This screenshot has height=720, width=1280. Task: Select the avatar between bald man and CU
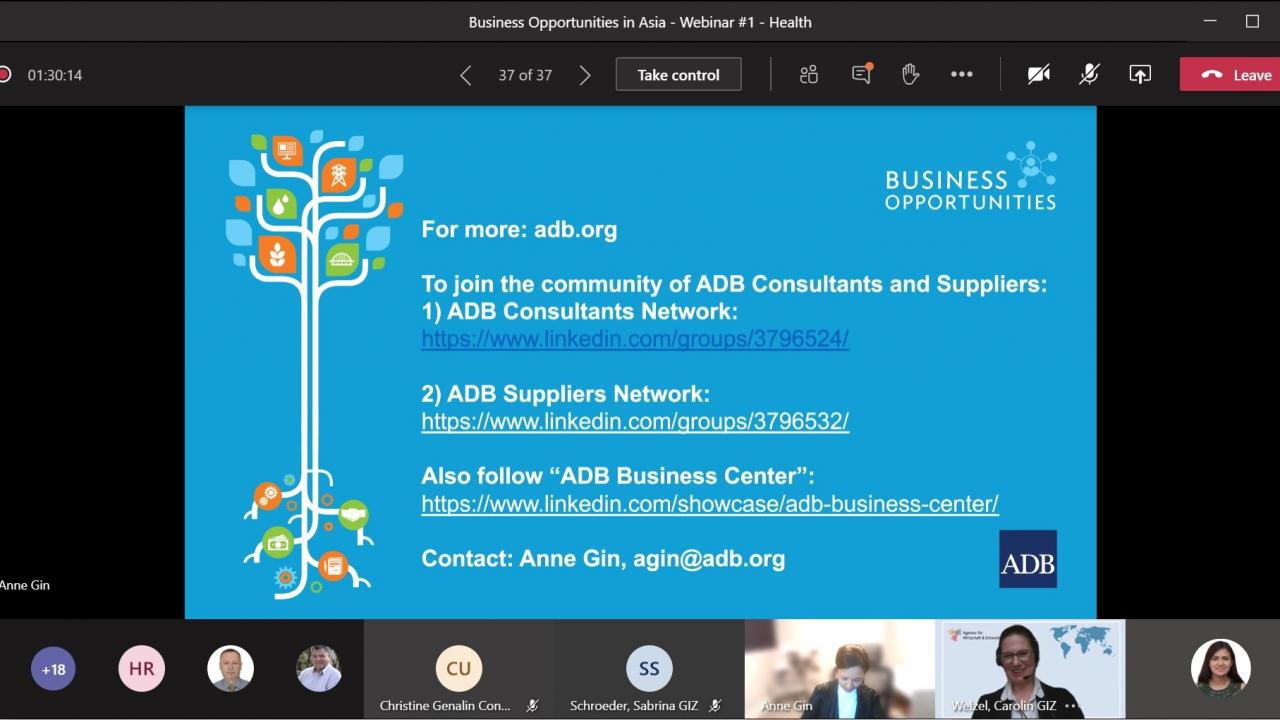[x=319, y=669]
